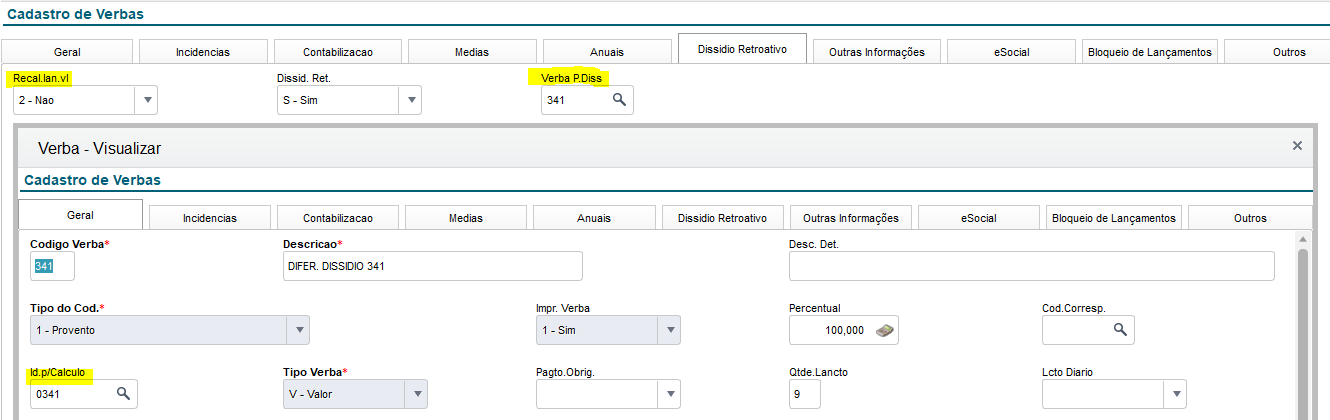1330x420 pixels.
Task: Expand the Recal.lan.vl dropdown
Action: tap(147, 100)
